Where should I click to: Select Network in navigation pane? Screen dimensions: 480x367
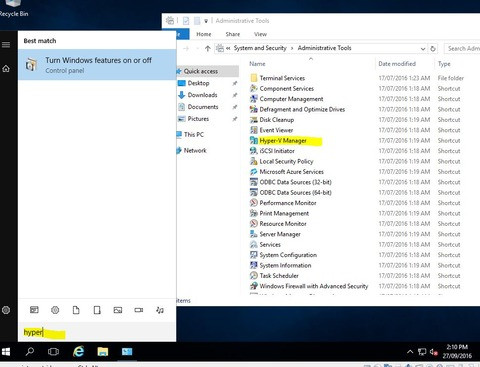pos(195,150)
